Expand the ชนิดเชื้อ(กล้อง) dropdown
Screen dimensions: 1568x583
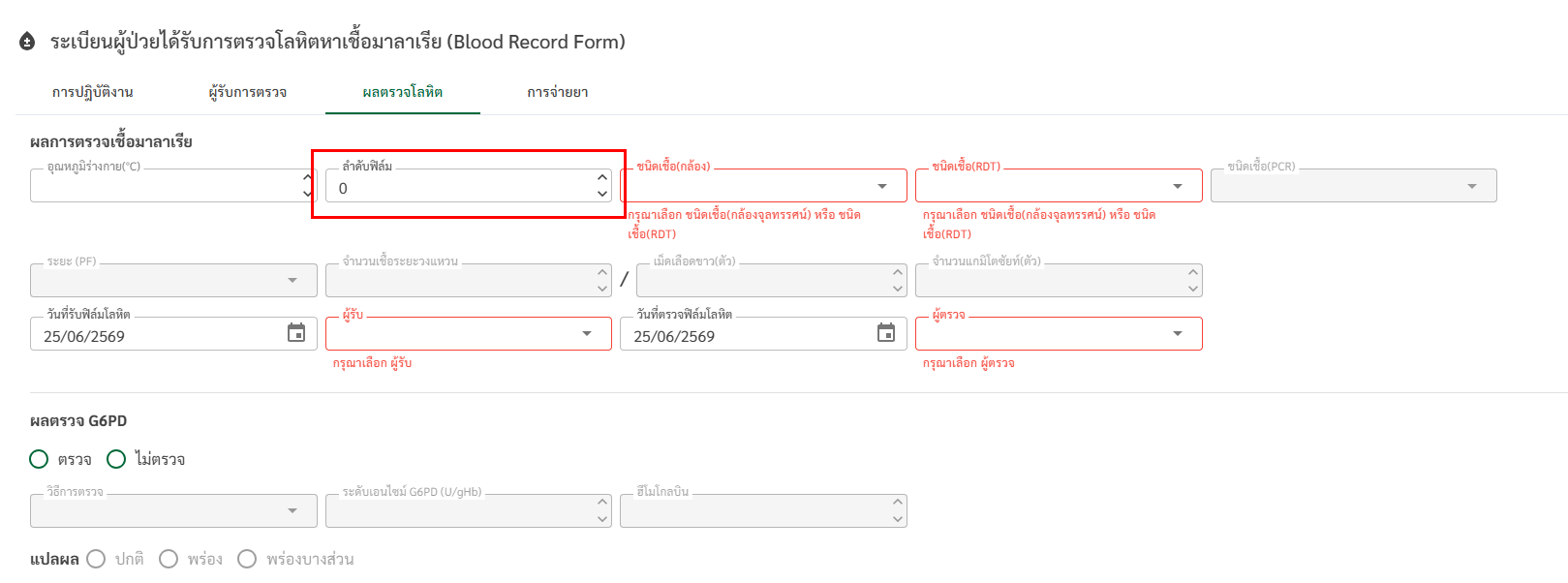(x=763, y=186)
